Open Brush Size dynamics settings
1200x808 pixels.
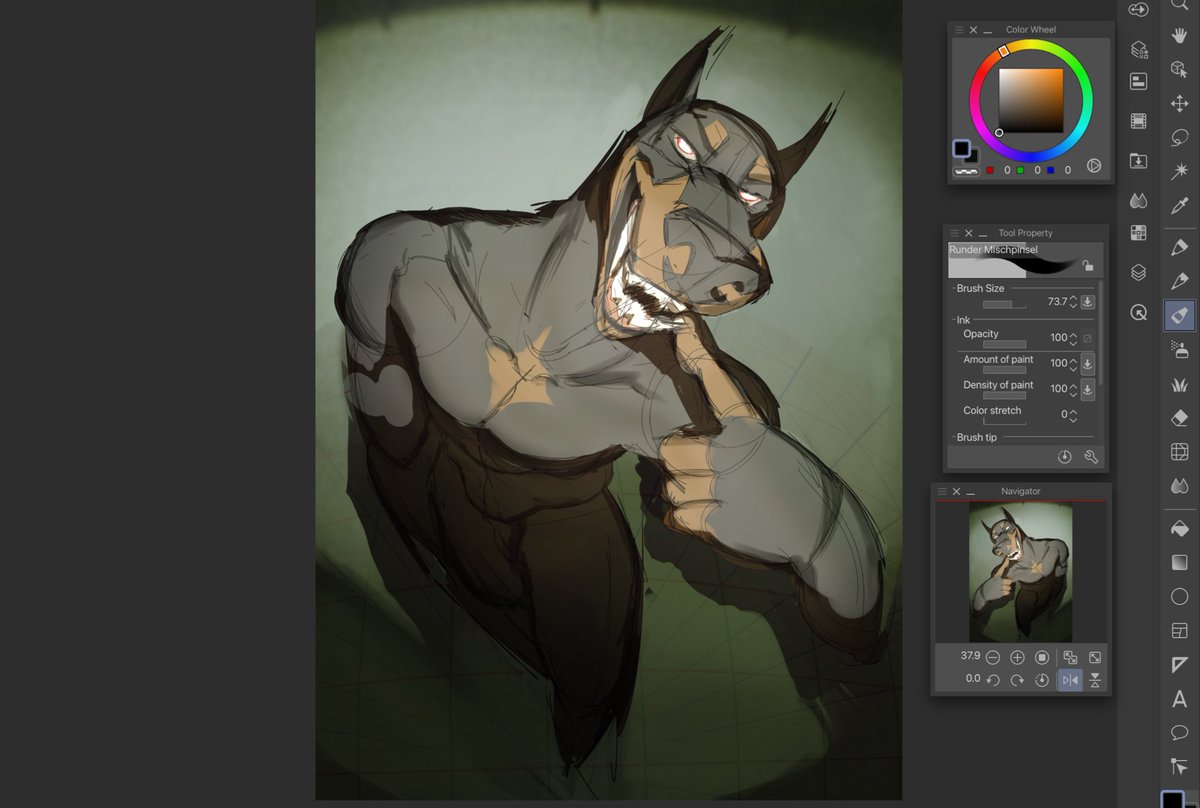[1087, 301]
